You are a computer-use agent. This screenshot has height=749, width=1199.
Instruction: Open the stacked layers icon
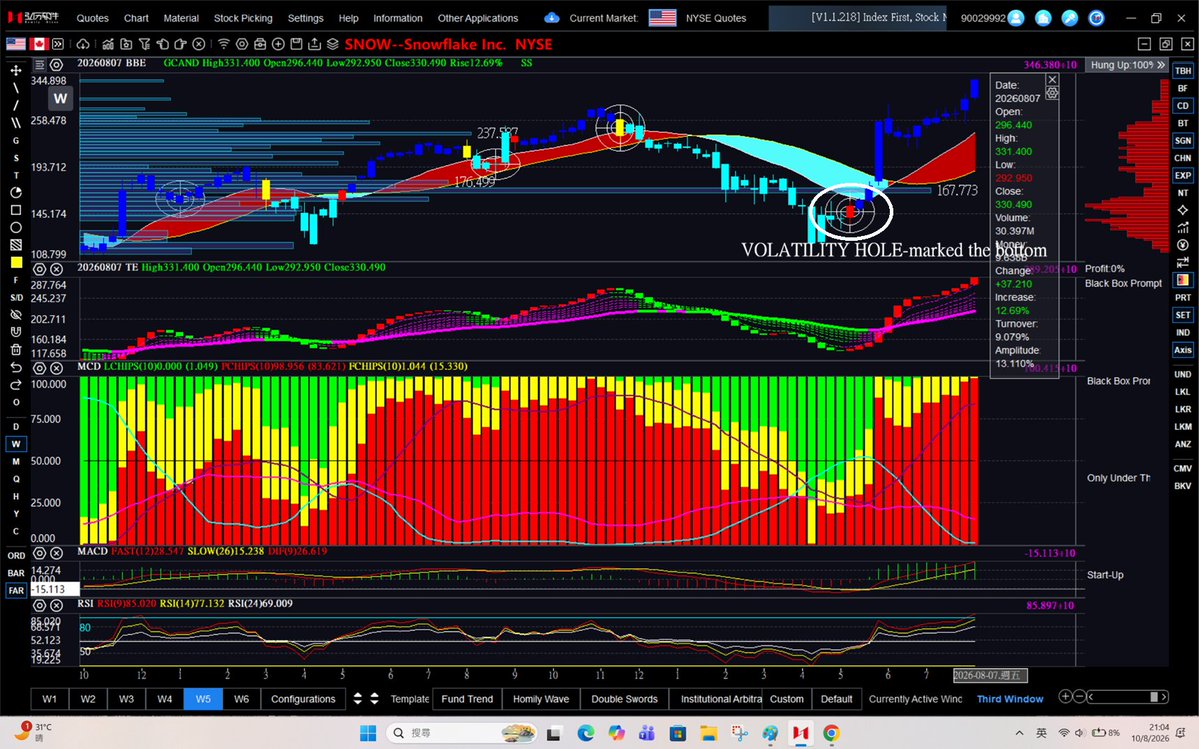333,44
